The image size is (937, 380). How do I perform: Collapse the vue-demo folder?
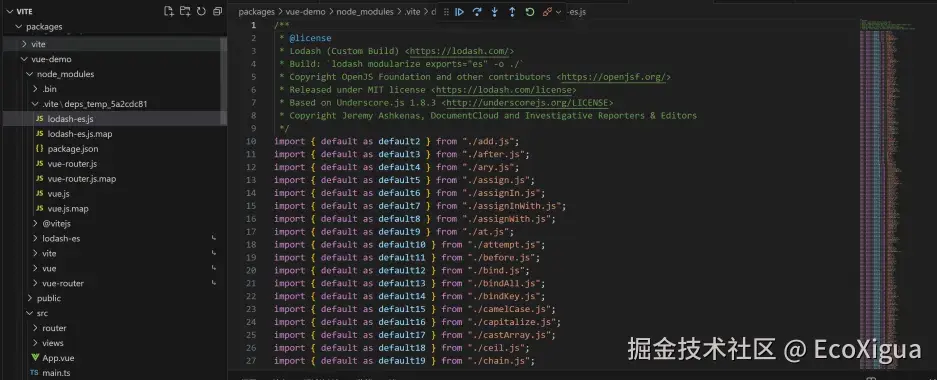24,59
